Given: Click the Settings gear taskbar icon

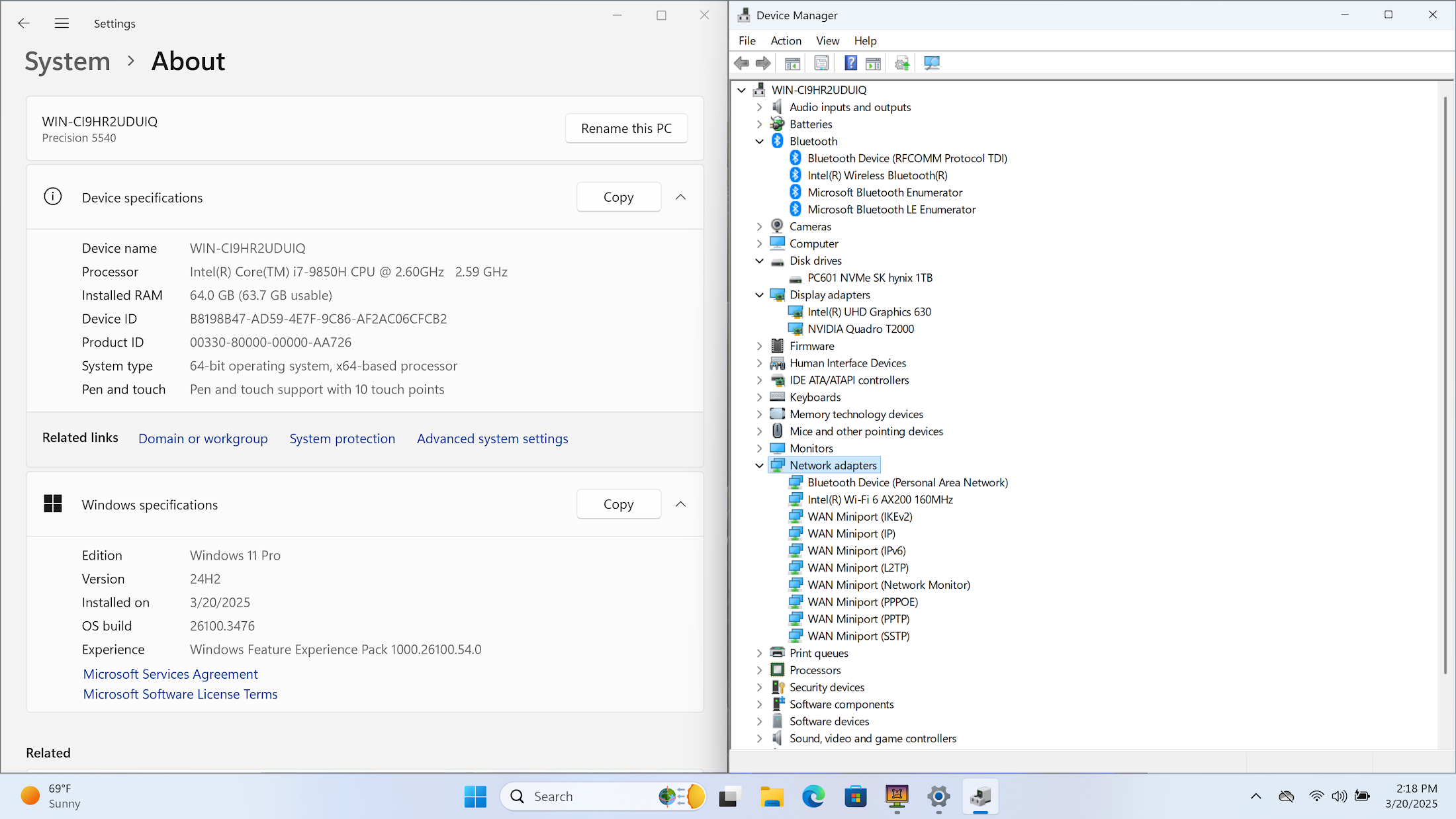Looking at the screenshot, I should pos(938,797).
